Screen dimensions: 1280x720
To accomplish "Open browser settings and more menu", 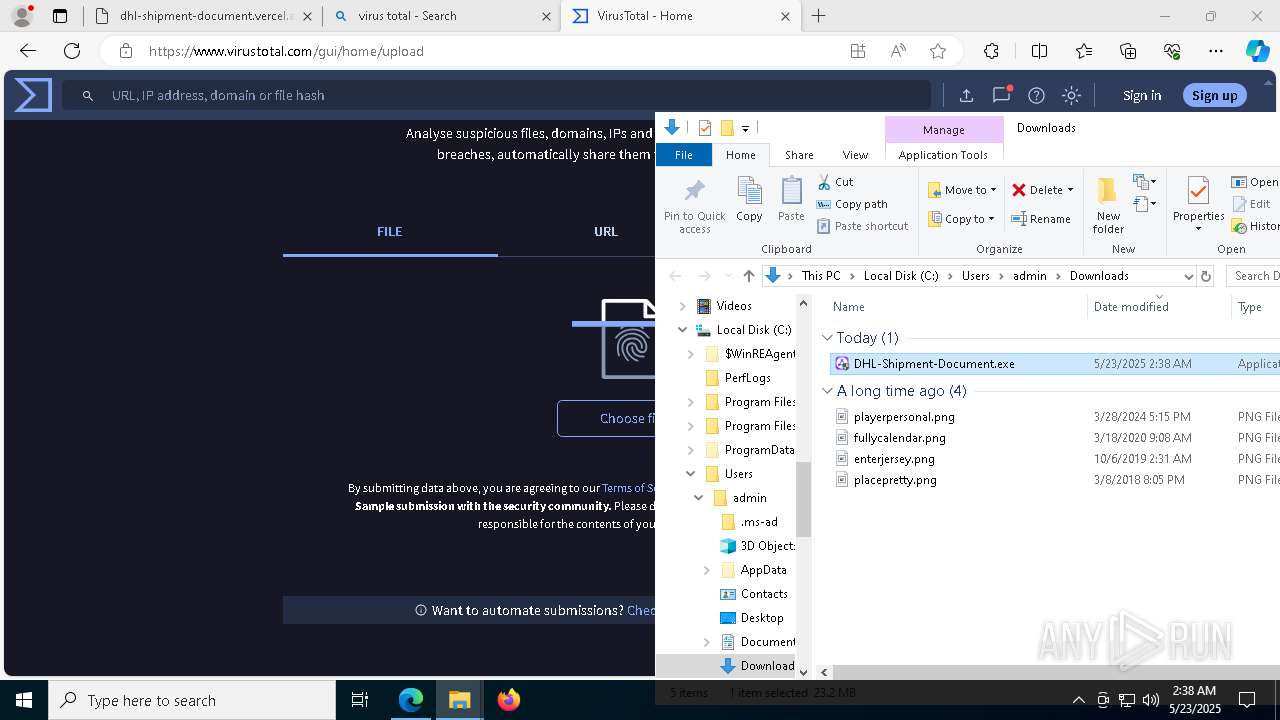I will (1216, 51).
